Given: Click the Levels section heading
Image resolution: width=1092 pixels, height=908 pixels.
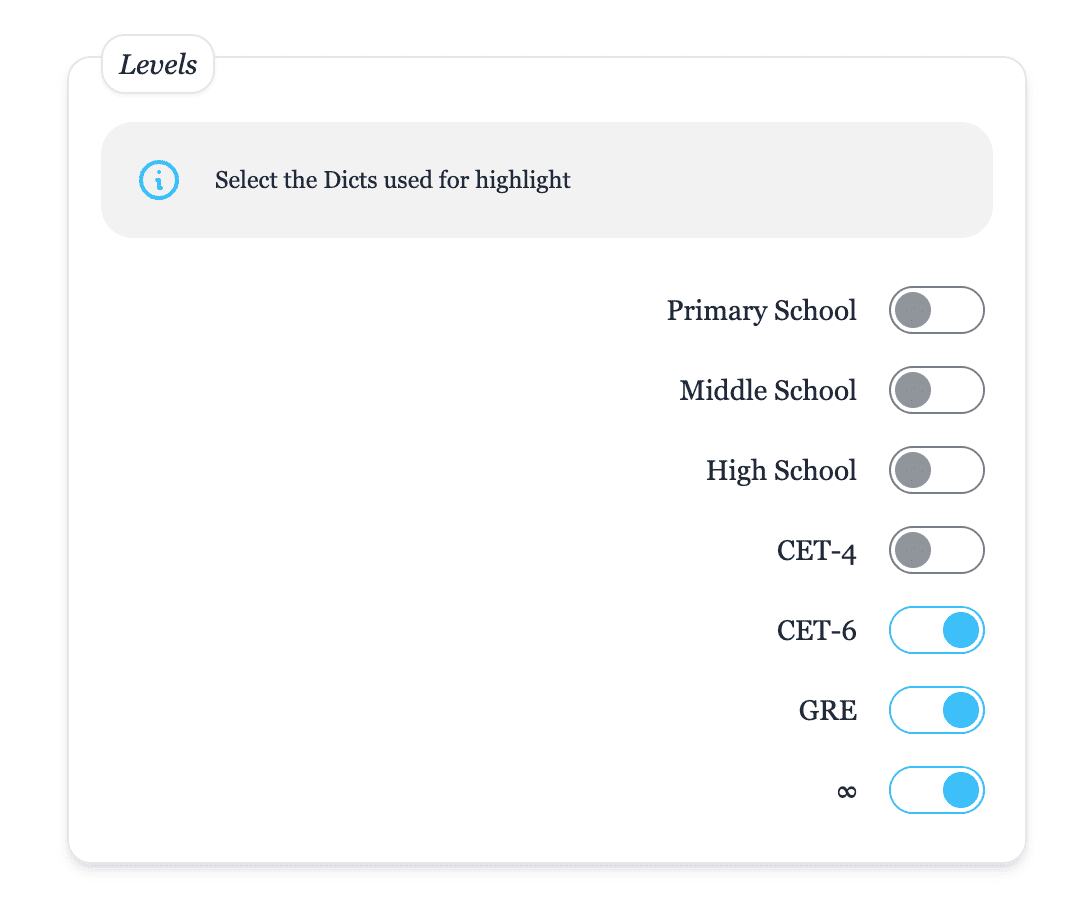Looking at the screenshot, I should 158,64.
